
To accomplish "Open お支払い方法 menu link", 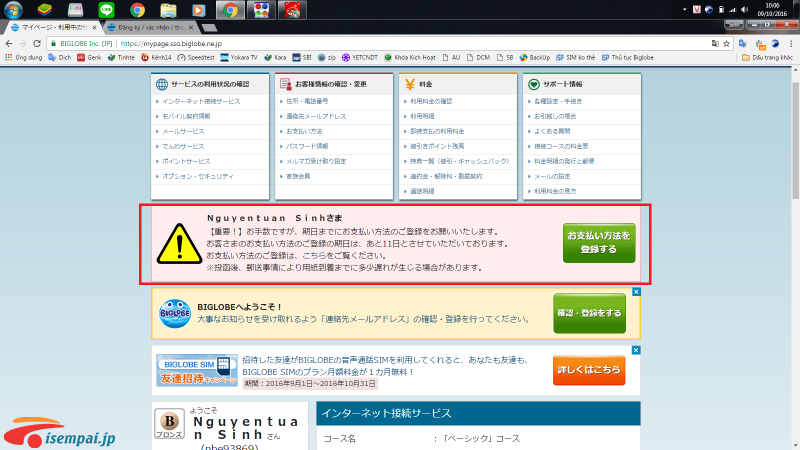I will (304, 131).
